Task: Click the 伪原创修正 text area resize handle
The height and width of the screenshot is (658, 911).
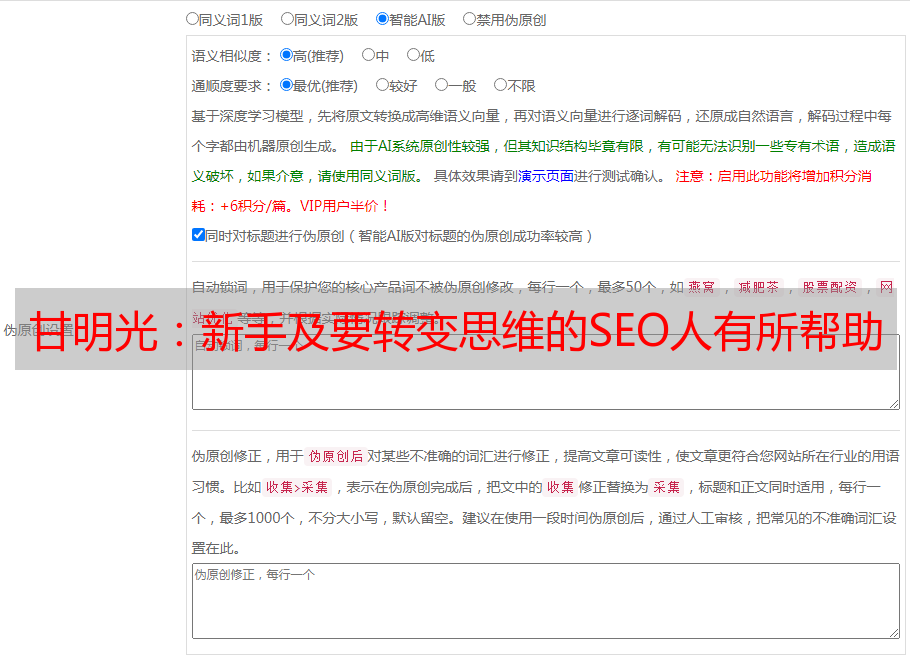Action: 893,632
